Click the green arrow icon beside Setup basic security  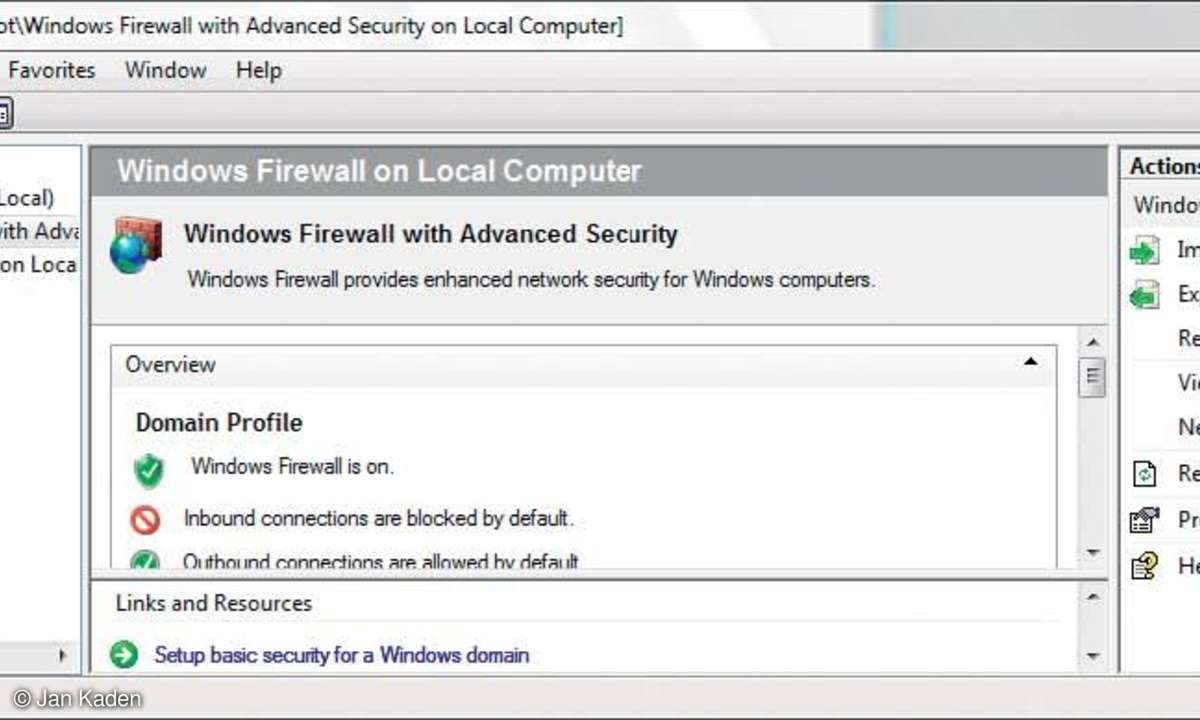point(124,656)
